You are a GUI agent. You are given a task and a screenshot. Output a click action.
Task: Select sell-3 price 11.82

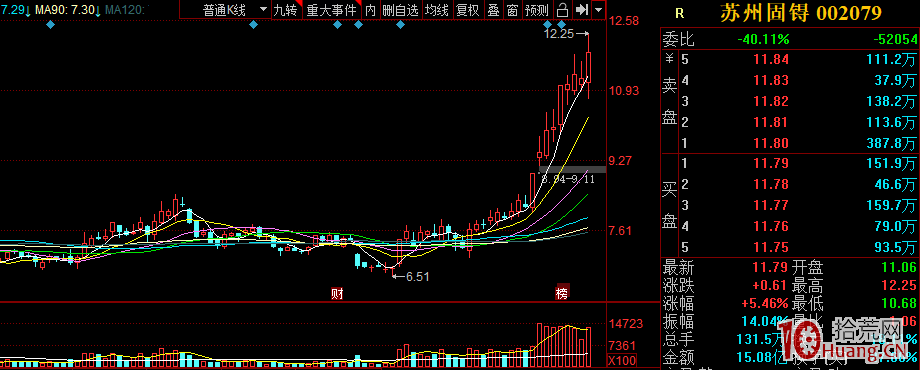click(x=771, y=101)
